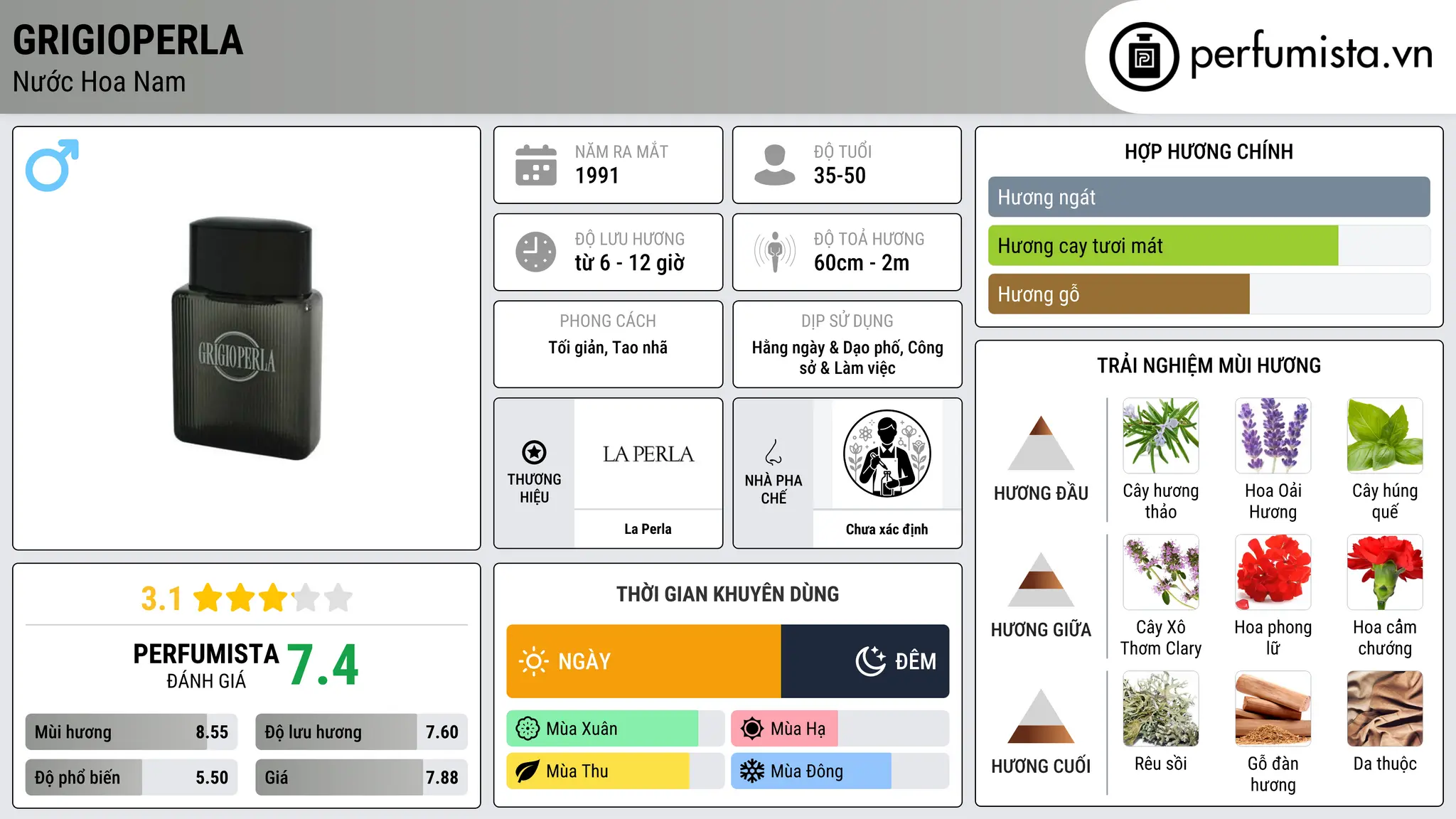Click the sun icon for Mùa Hạ
The height and width of the screenshot is (819, 1456).
[x=751, y=729]
